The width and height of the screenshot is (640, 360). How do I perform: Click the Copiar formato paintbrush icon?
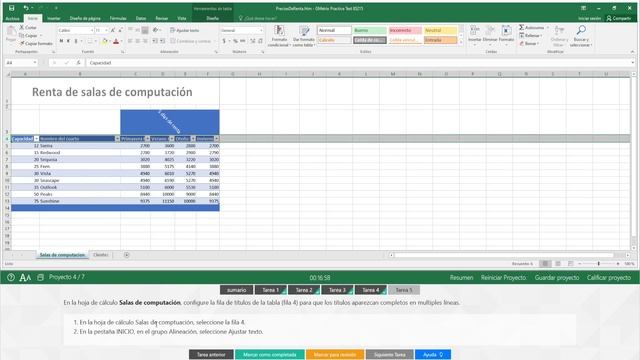22,43
